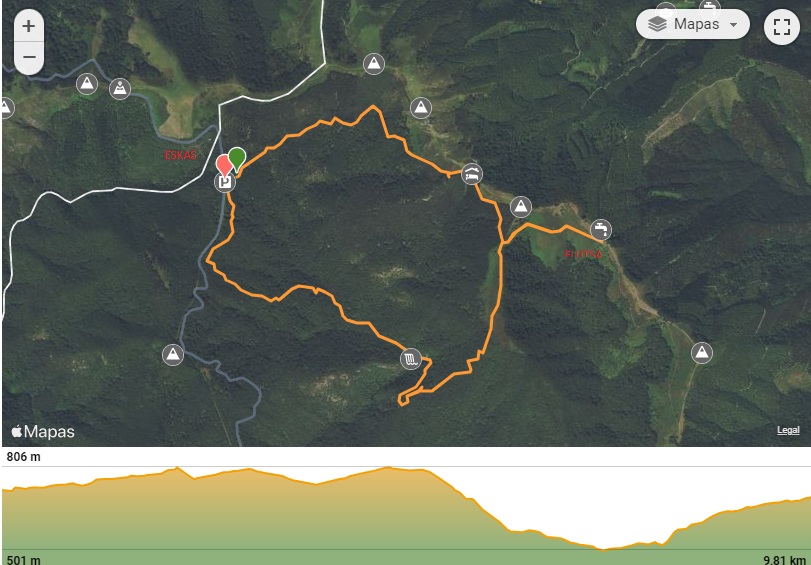
Task: Zoom out with the minus button
Action: point(29,56)
